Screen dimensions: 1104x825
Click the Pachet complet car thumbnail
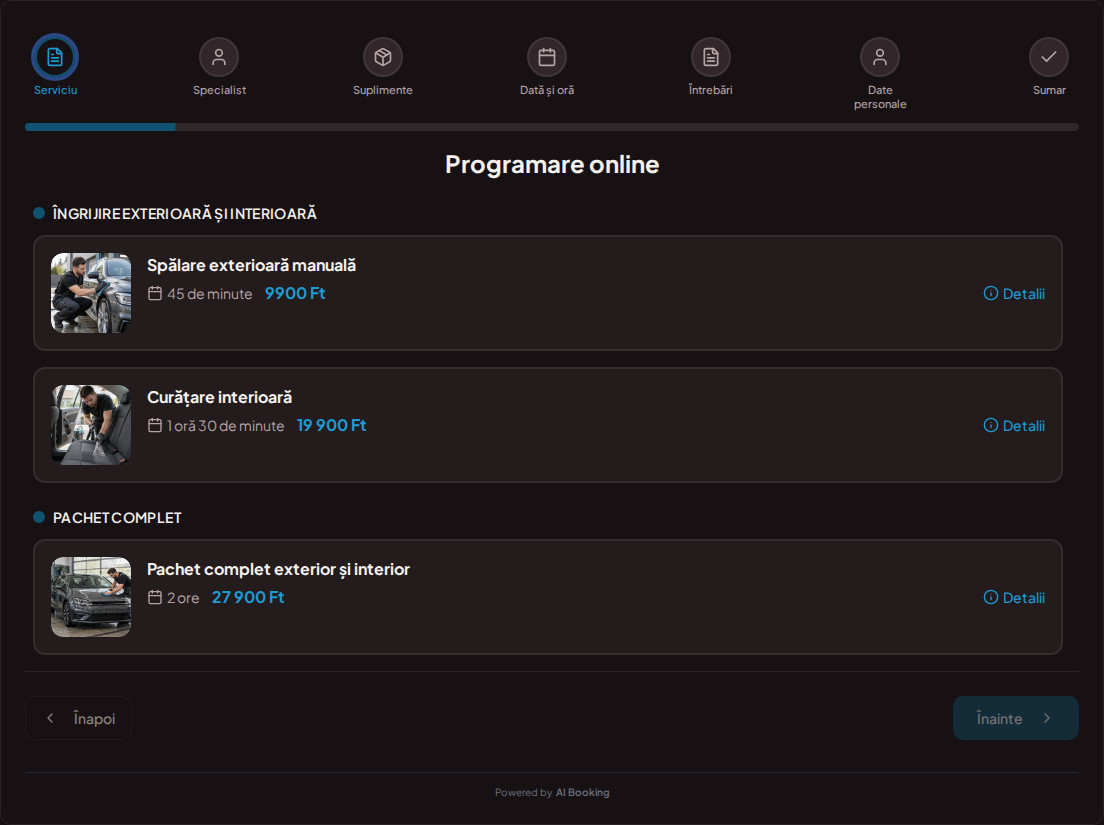91,597
